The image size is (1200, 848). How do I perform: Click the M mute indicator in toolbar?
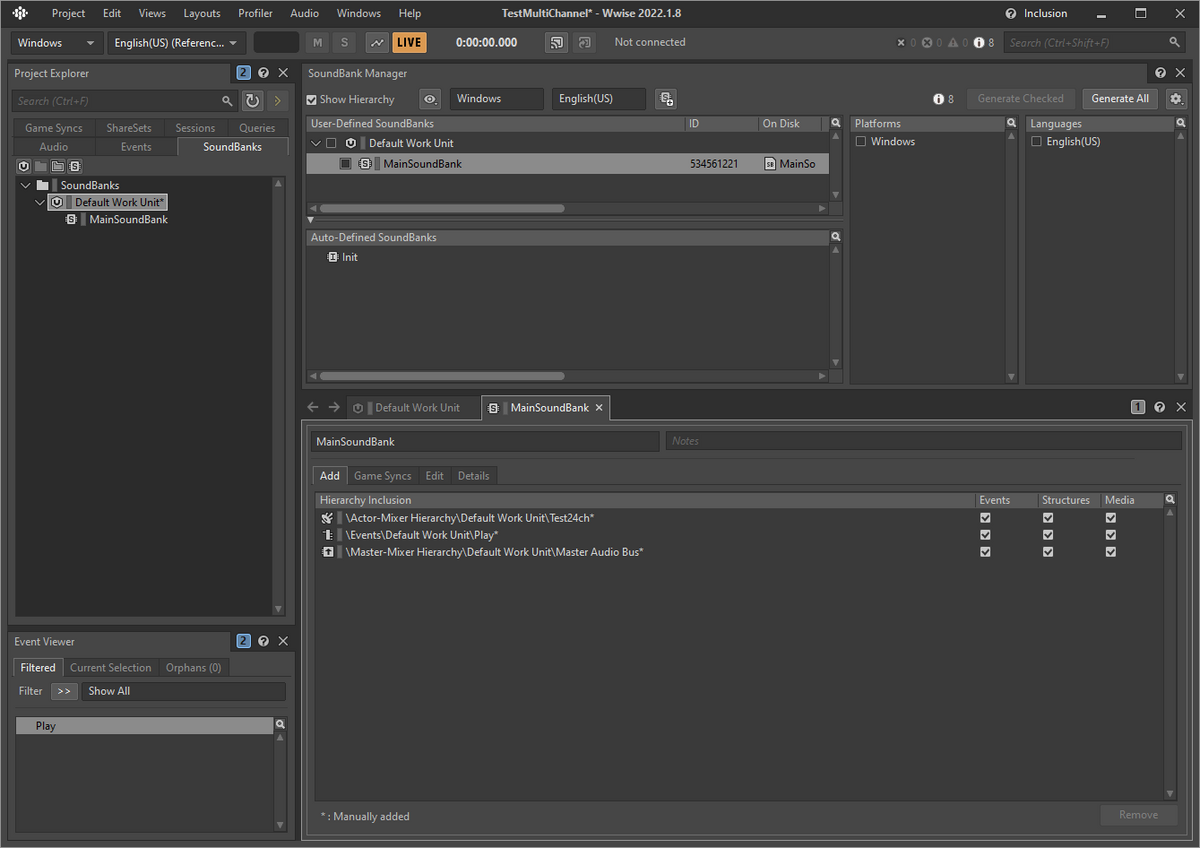pos(318,43)
